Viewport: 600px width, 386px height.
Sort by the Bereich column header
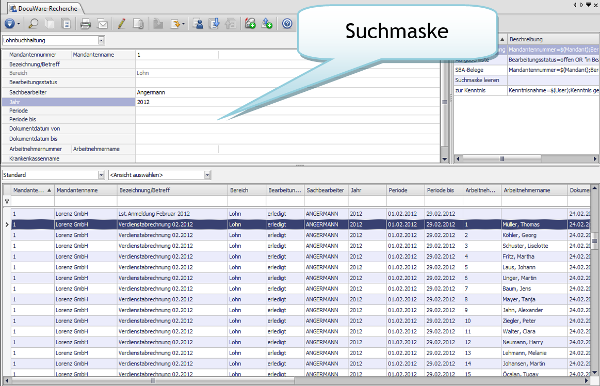pos(247,190)
